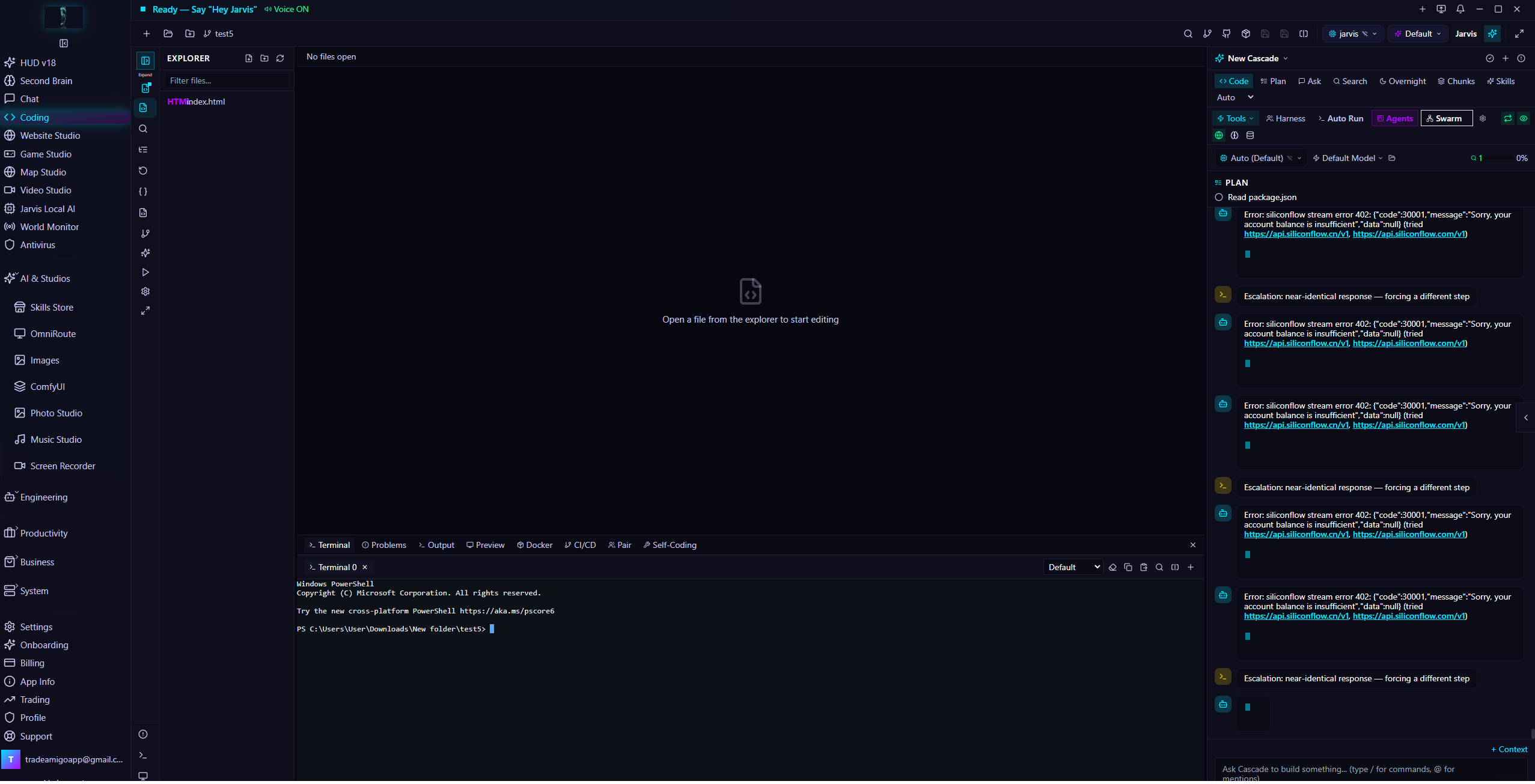Open the cascade settings gear beside Swarm
The width and height of the screenshot is (1535, 784).
coord(1483,118)
